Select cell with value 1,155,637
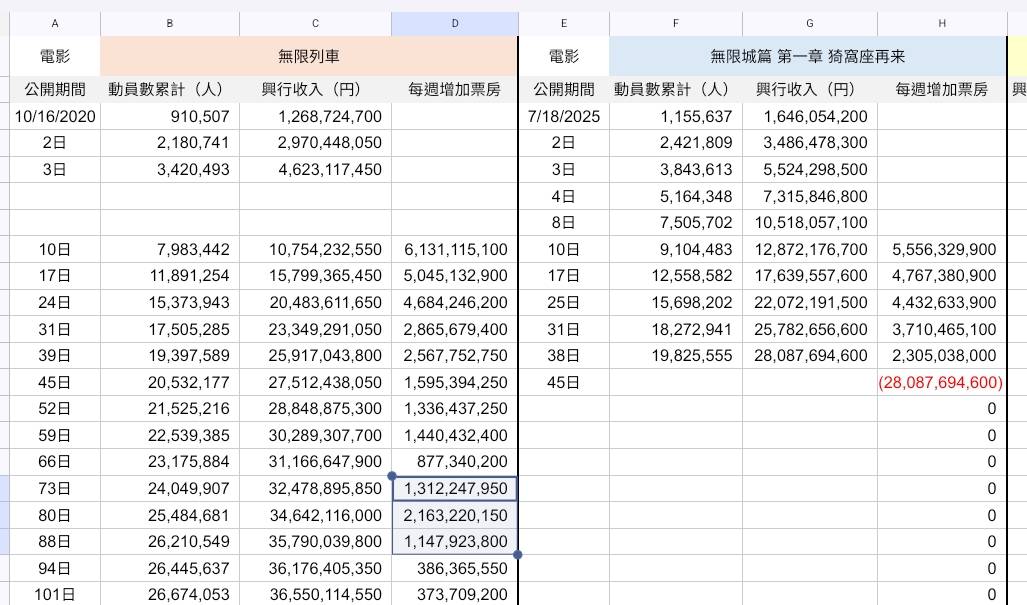 pyautogui.click(x=676, y=117)
